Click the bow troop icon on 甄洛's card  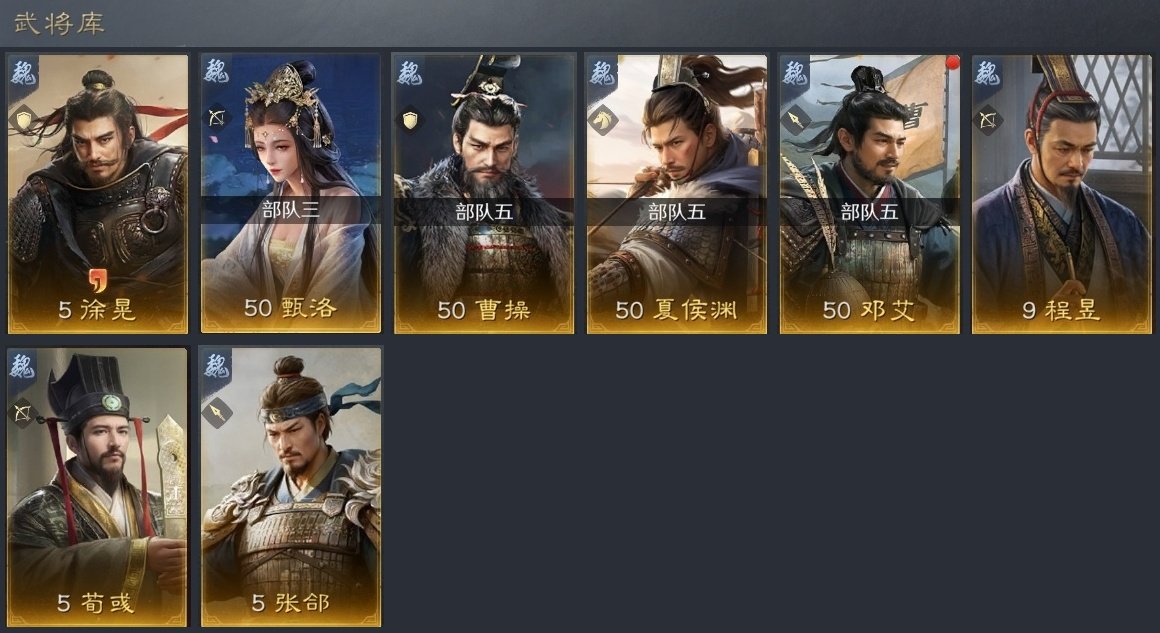pyautogui.click(x=218, y=117)
